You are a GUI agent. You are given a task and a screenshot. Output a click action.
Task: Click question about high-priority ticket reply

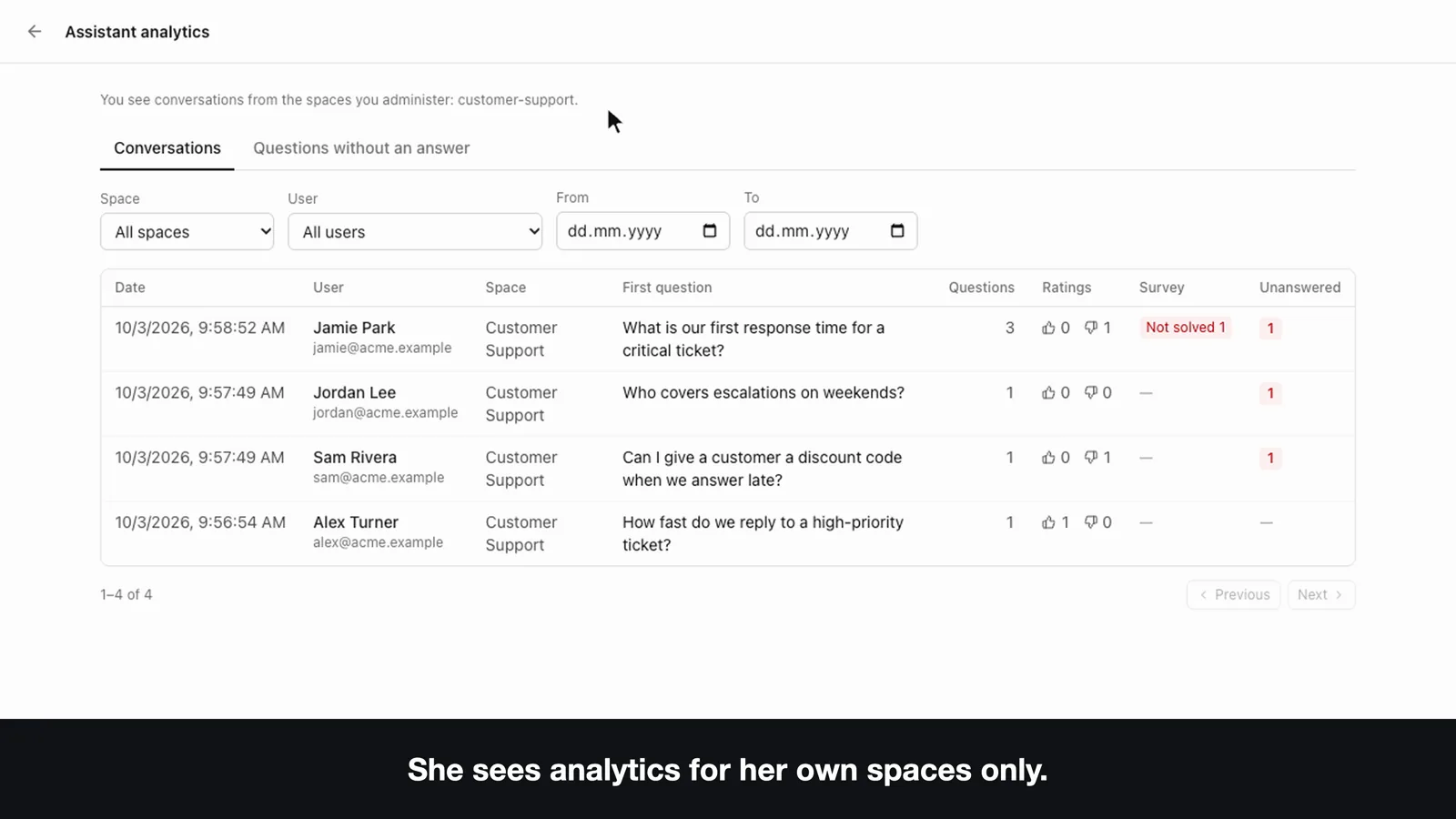coord(763,533)
